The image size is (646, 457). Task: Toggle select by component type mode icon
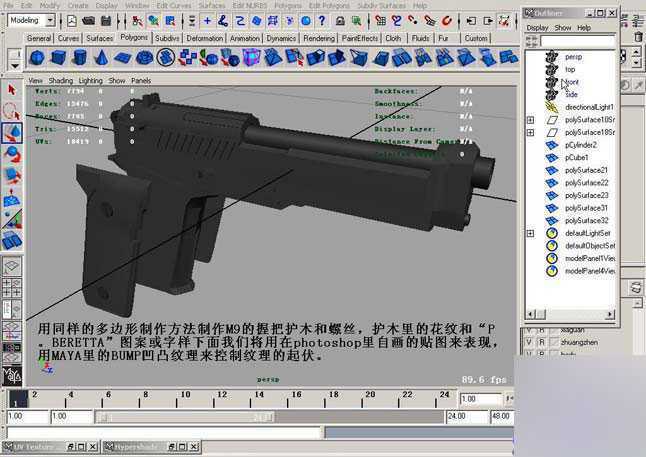(170, 20)
